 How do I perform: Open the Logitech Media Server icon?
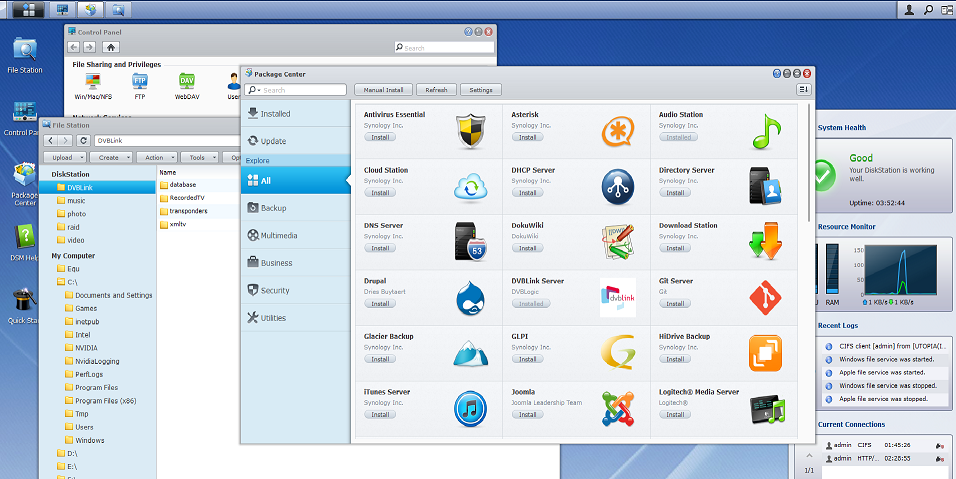coord(766,410)
